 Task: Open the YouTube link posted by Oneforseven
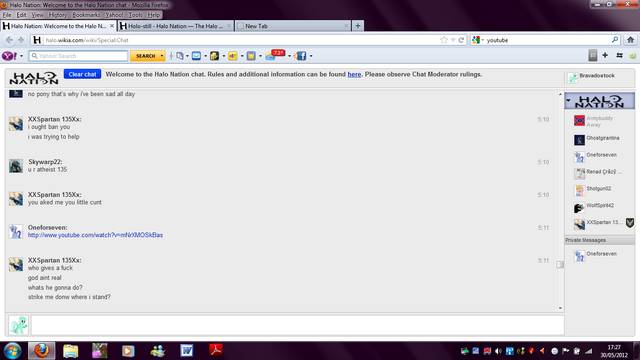point(95,235)
